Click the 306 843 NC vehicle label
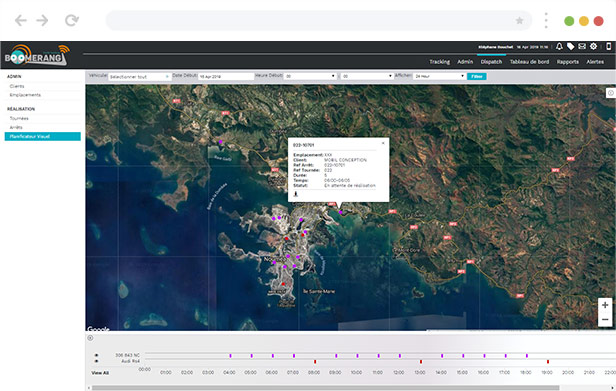The height and width of the screenshot is (391, 616). pyautogui.click(x=127, y=355)
